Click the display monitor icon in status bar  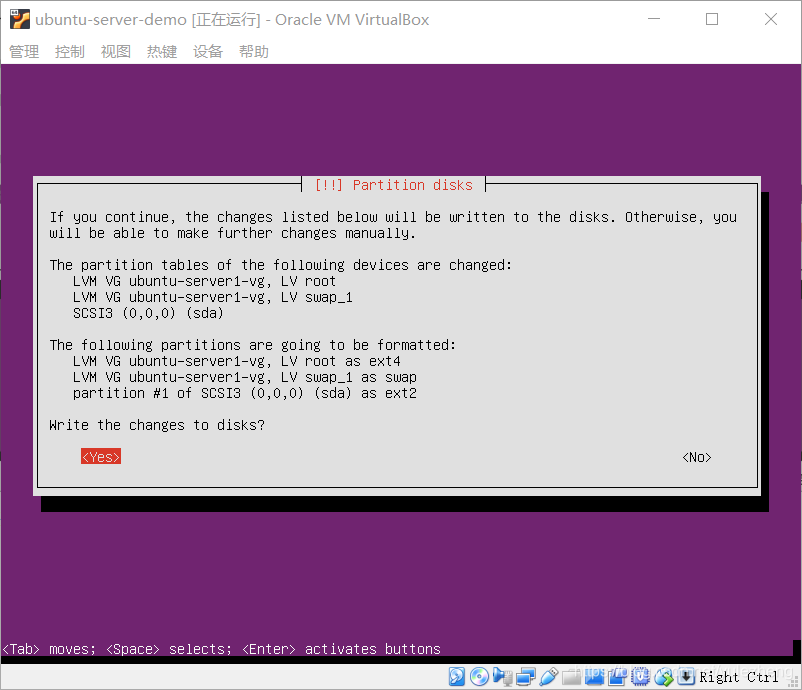594,677
